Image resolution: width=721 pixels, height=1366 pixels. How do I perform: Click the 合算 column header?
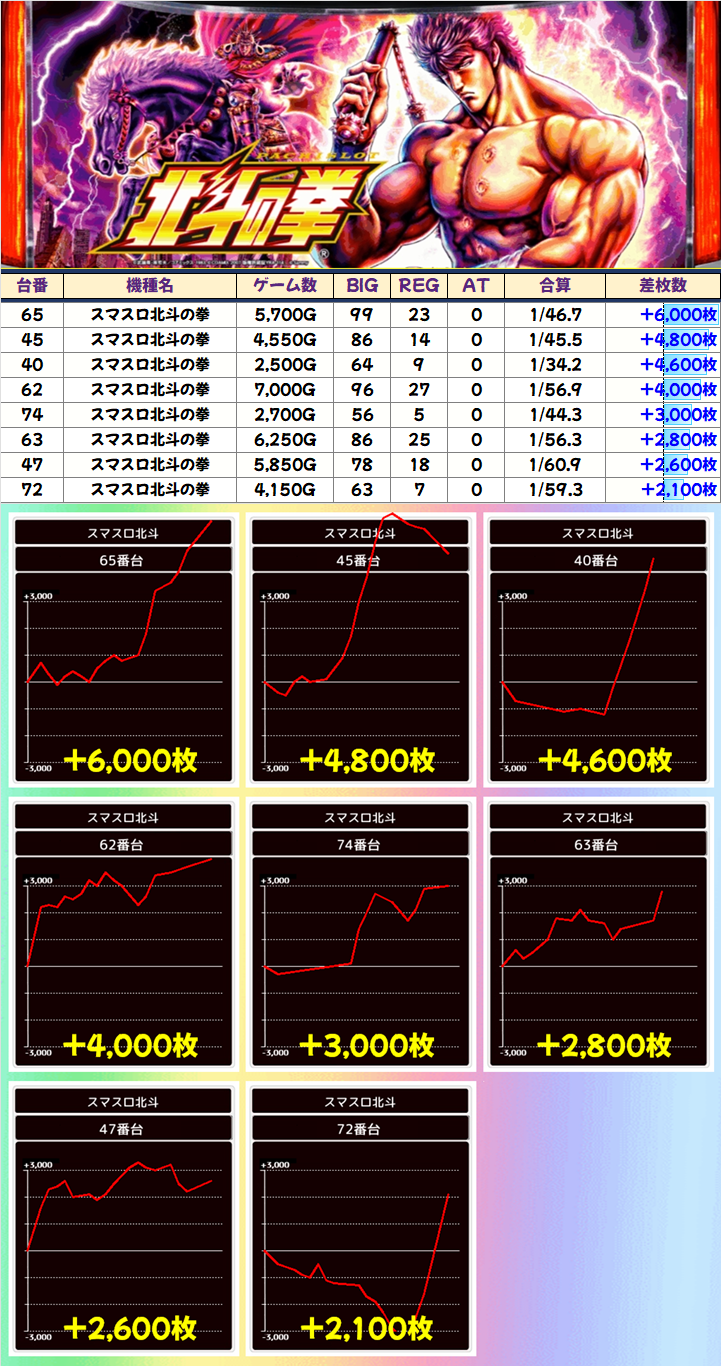[x=555, y=285]
